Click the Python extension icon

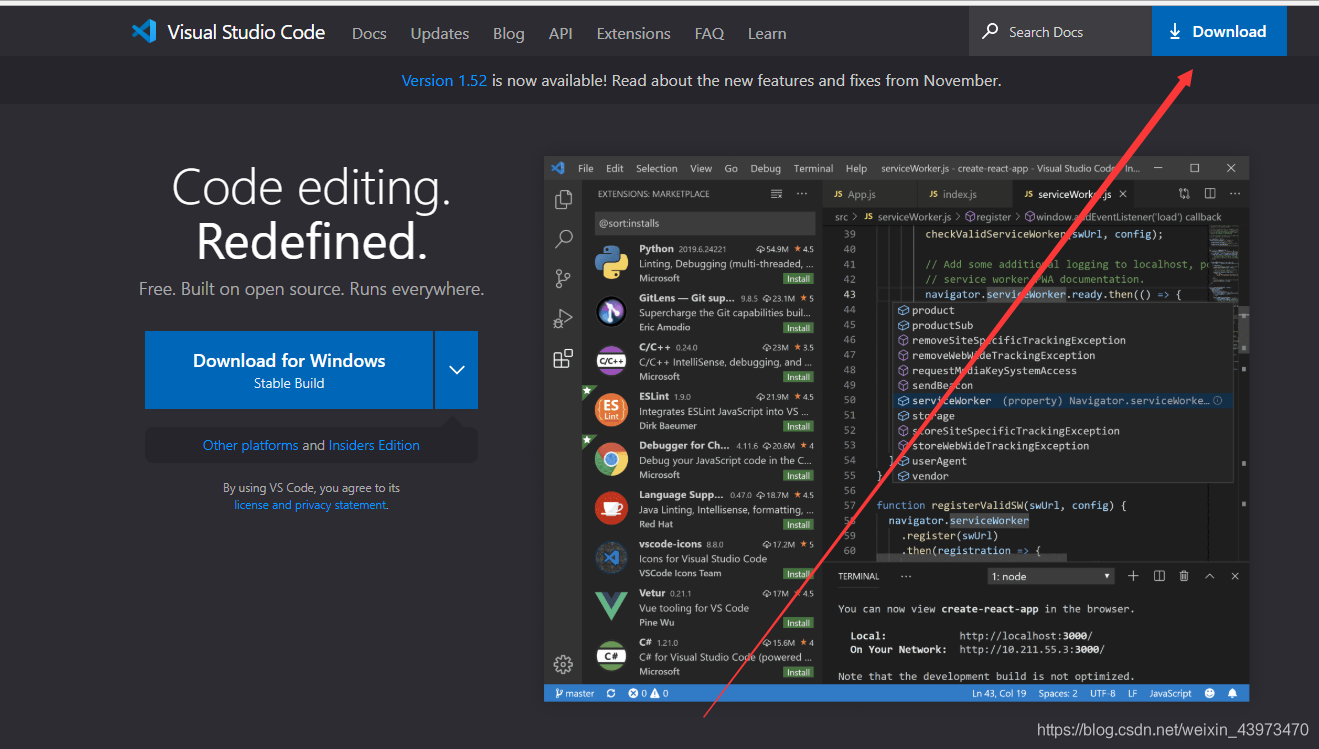click(x=611, y=263)
